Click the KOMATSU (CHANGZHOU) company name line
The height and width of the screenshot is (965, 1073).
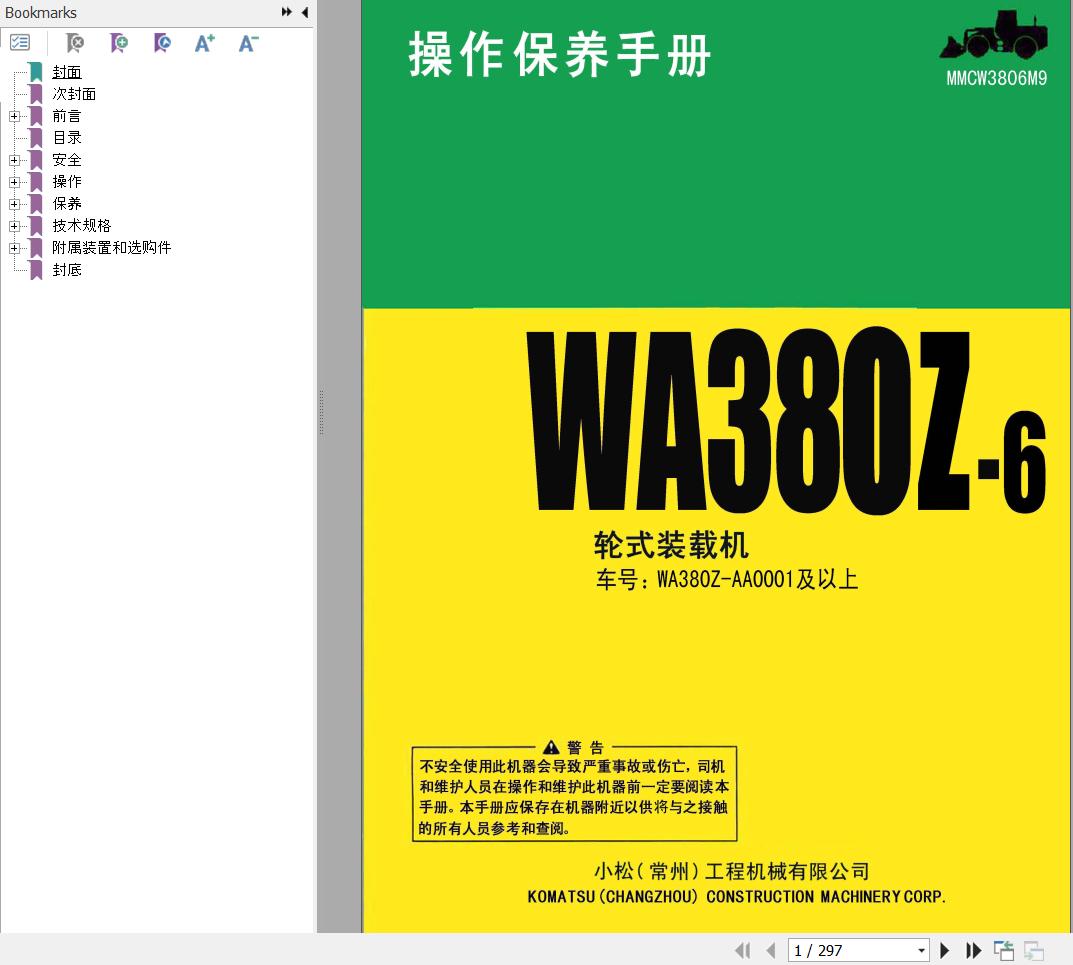pyautogui.click(x=736, y=897)
